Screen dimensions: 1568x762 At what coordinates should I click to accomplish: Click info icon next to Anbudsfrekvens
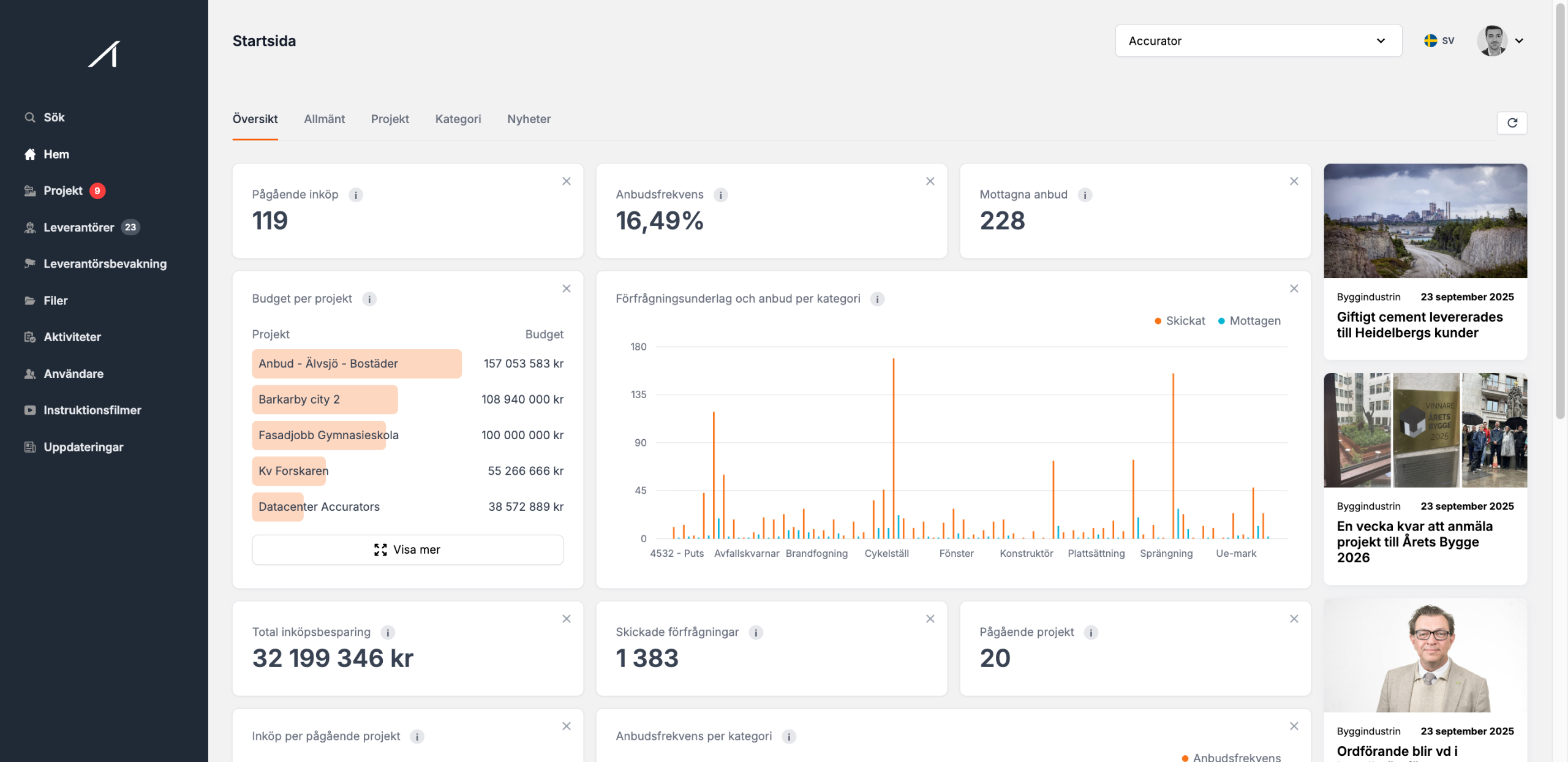(x=720, y=195)
